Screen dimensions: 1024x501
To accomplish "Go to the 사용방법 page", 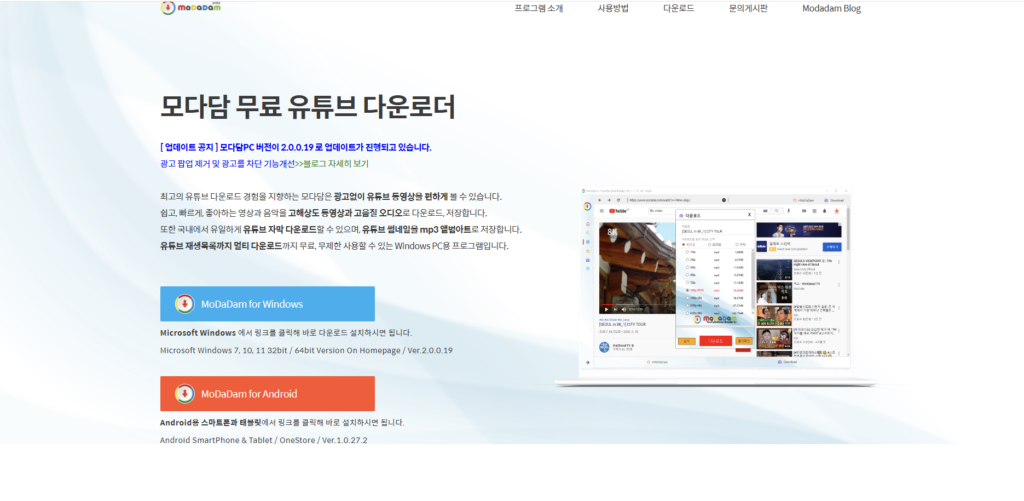I will [x=613, y=8].
